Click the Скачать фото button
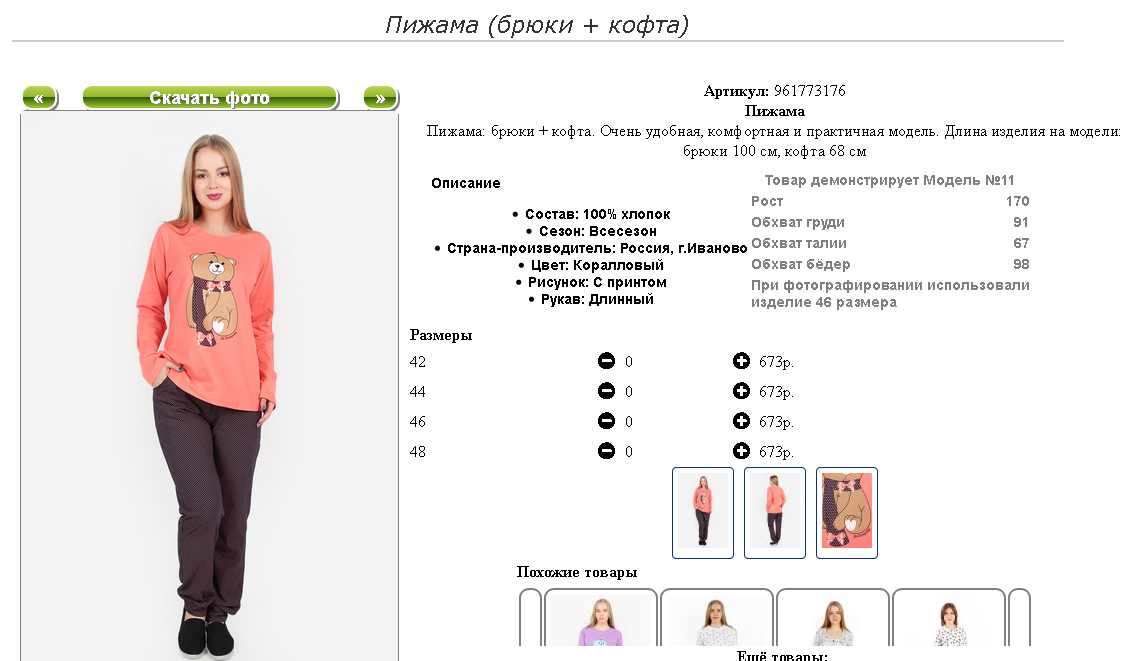The image size is (1126, 661). [210, 98]
